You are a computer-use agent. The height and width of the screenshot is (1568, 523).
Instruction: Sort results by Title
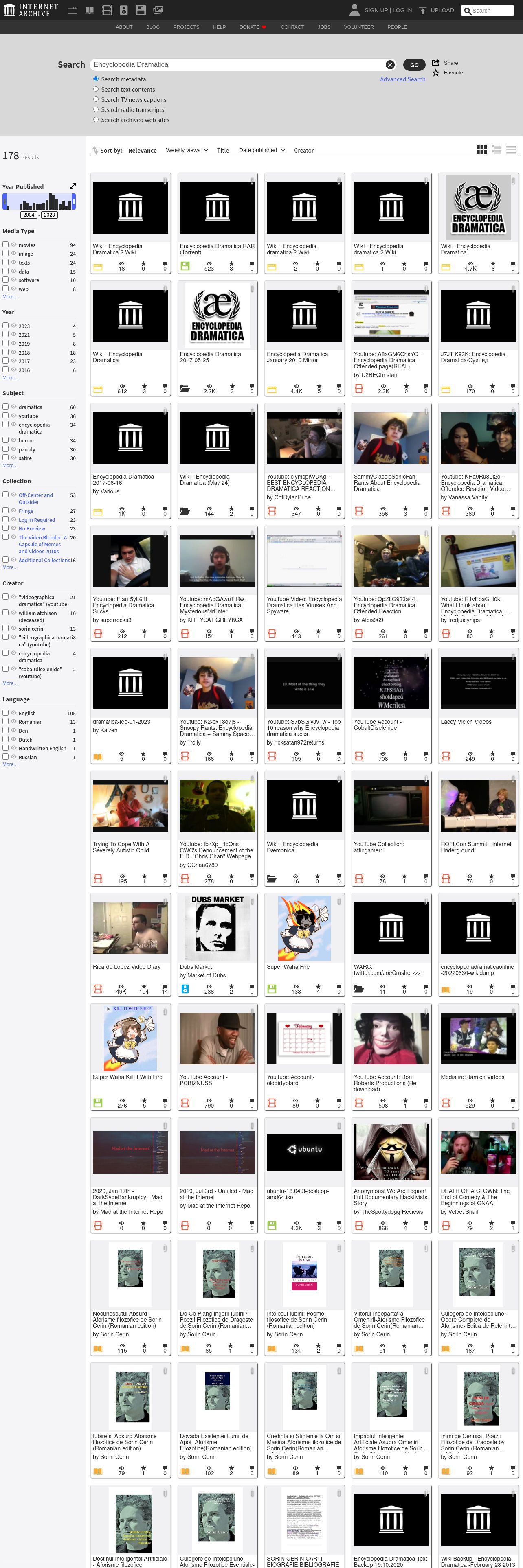[223, 150]
